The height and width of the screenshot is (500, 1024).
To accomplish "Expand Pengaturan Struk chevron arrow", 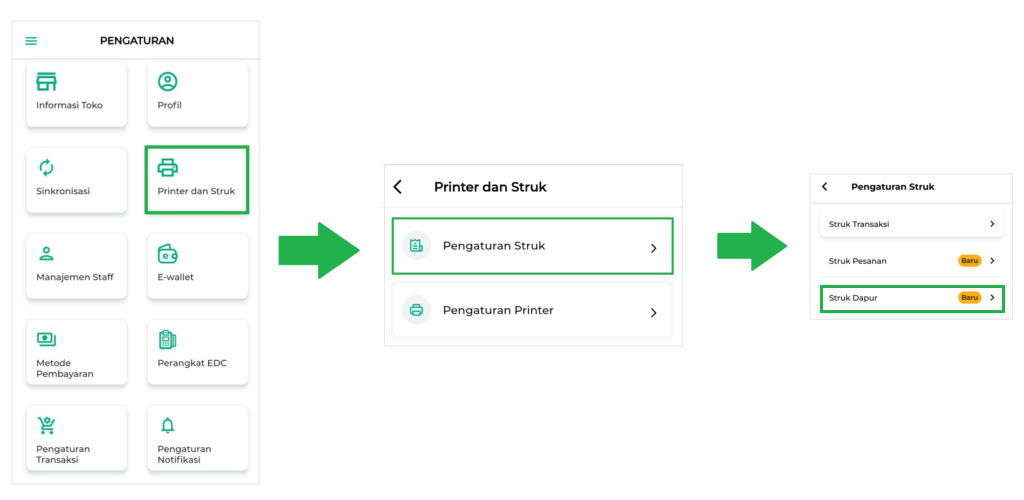I will point(653,248).
